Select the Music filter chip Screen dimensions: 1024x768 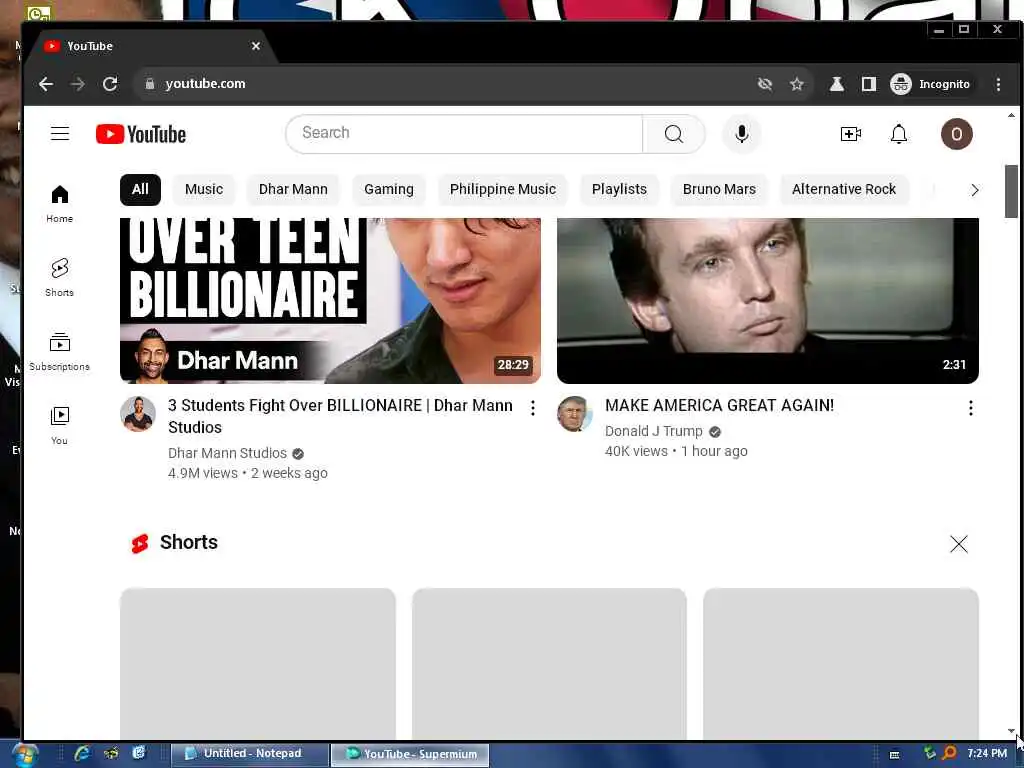click(204, 189)
